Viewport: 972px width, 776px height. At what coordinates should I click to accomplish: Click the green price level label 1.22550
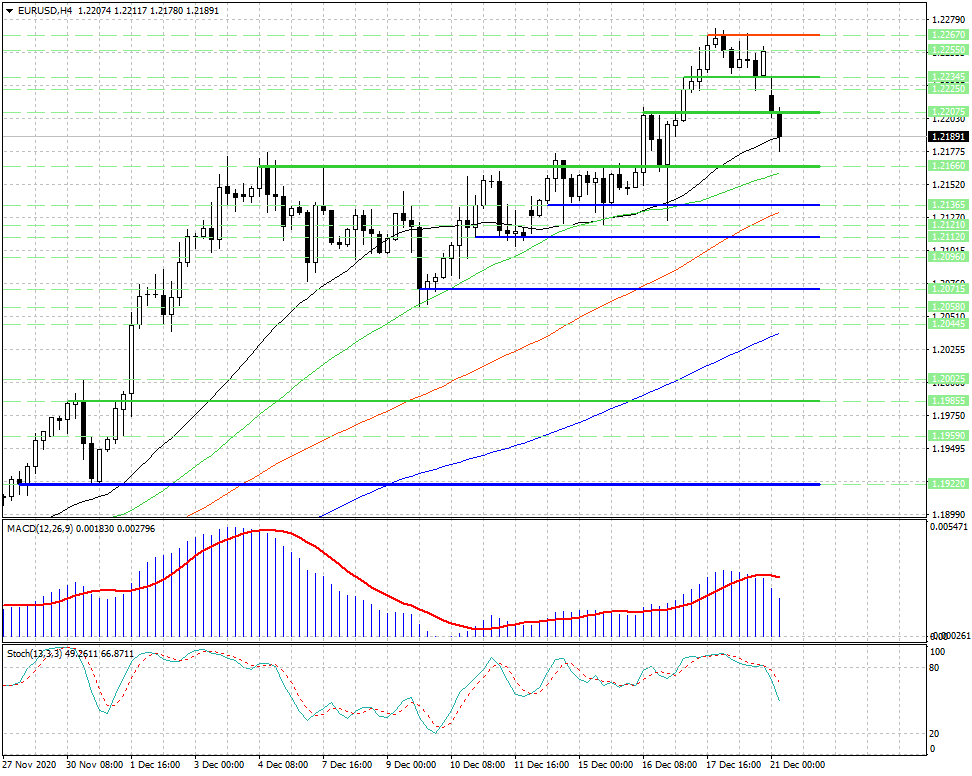[948, 50]
